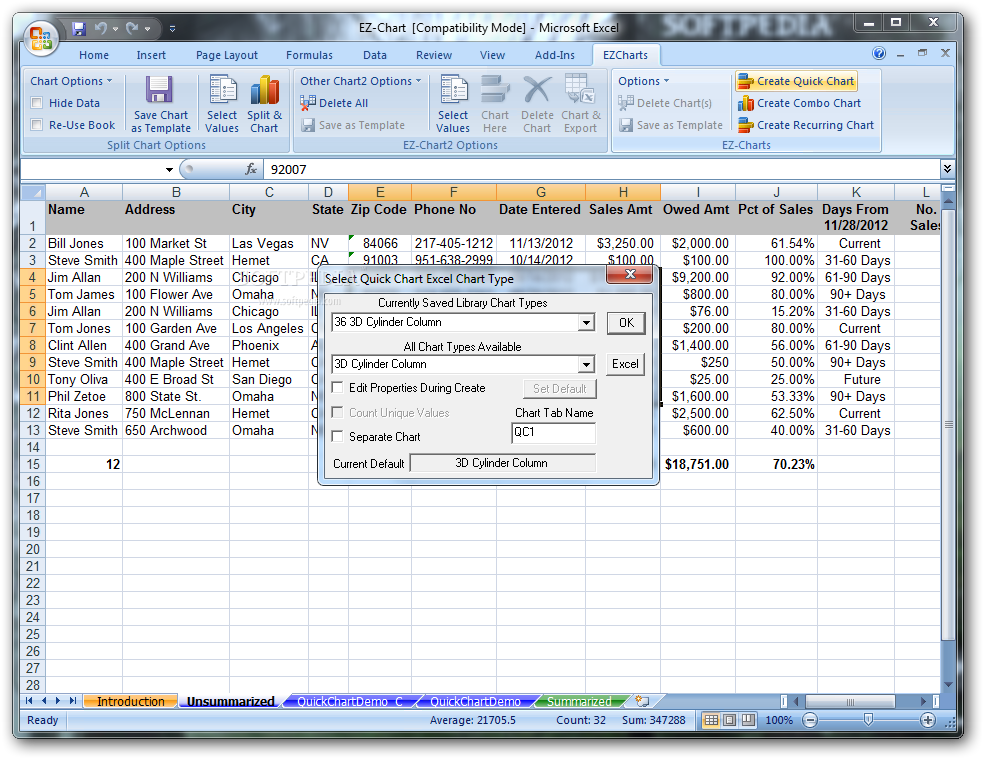Click the Office Button orb

(x=41, y=38)
